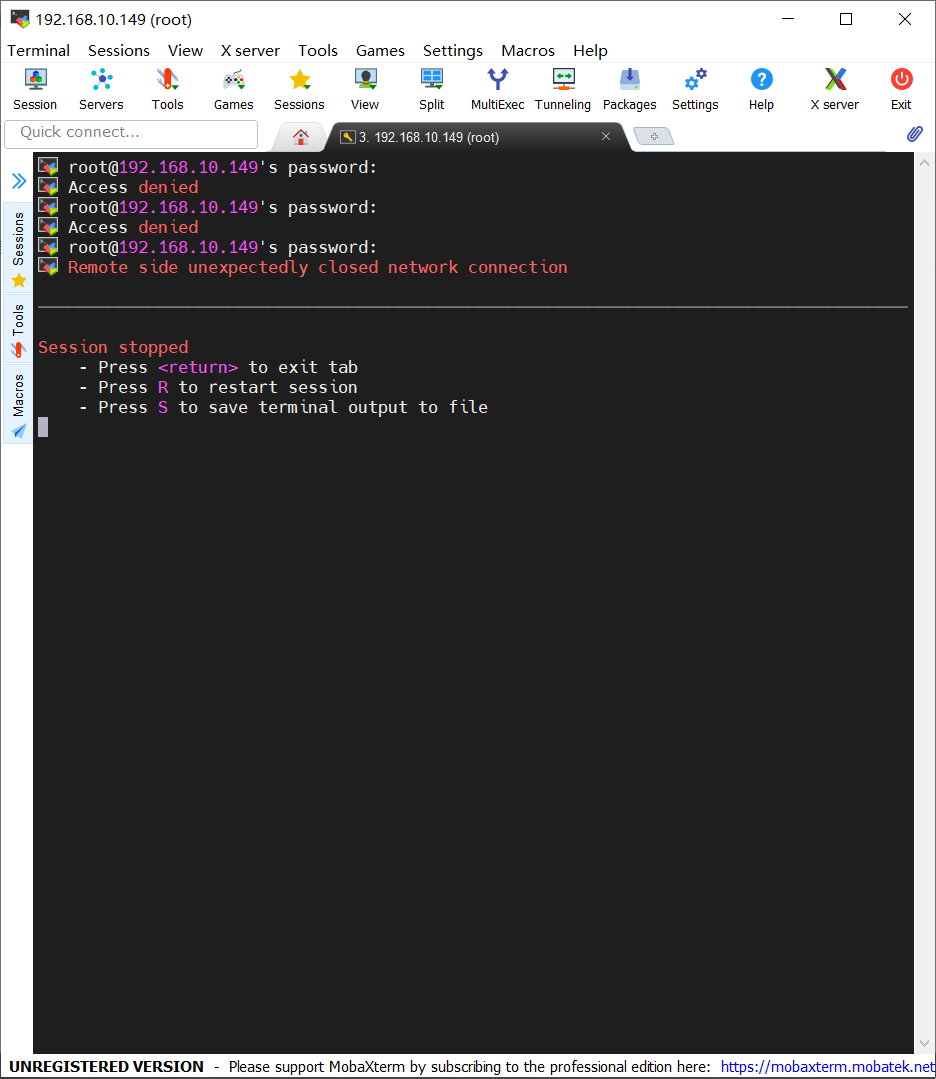
Task: Open the Sessions side panel tab
Action: click(19, 246)
